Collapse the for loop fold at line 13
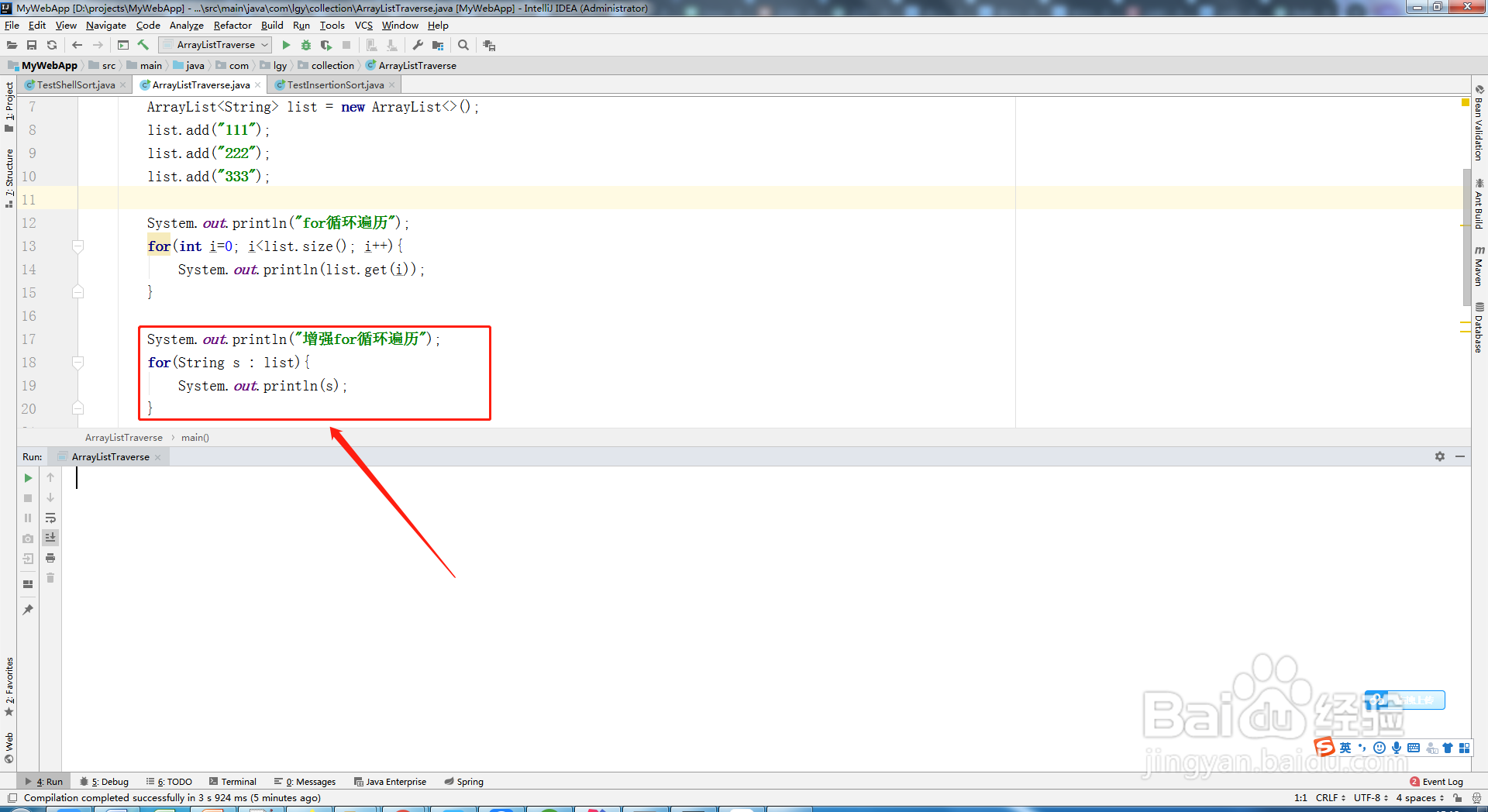 tap(77, 246)
